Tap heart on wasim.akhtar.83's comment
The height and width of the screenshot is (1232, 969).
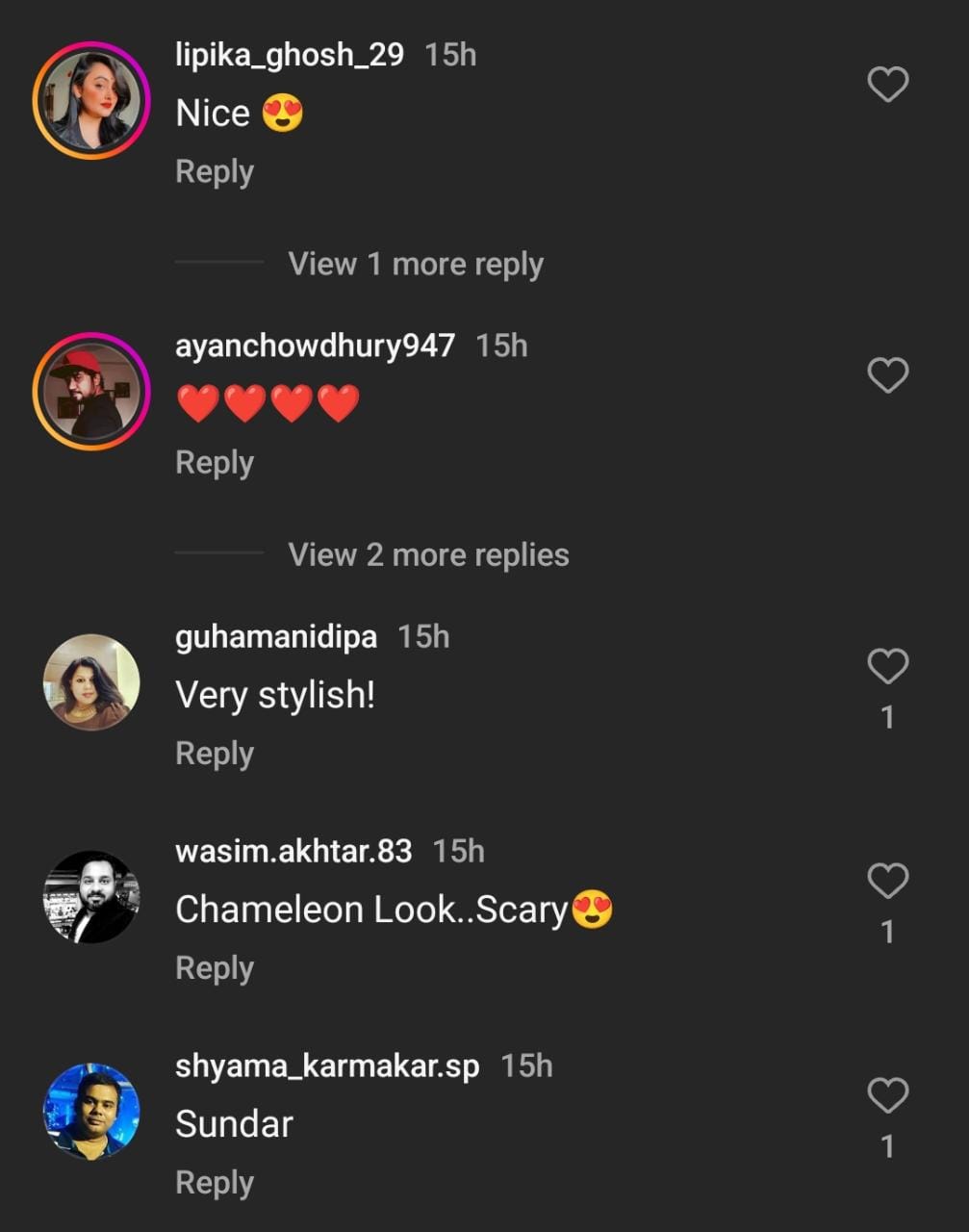click(887, 881)
